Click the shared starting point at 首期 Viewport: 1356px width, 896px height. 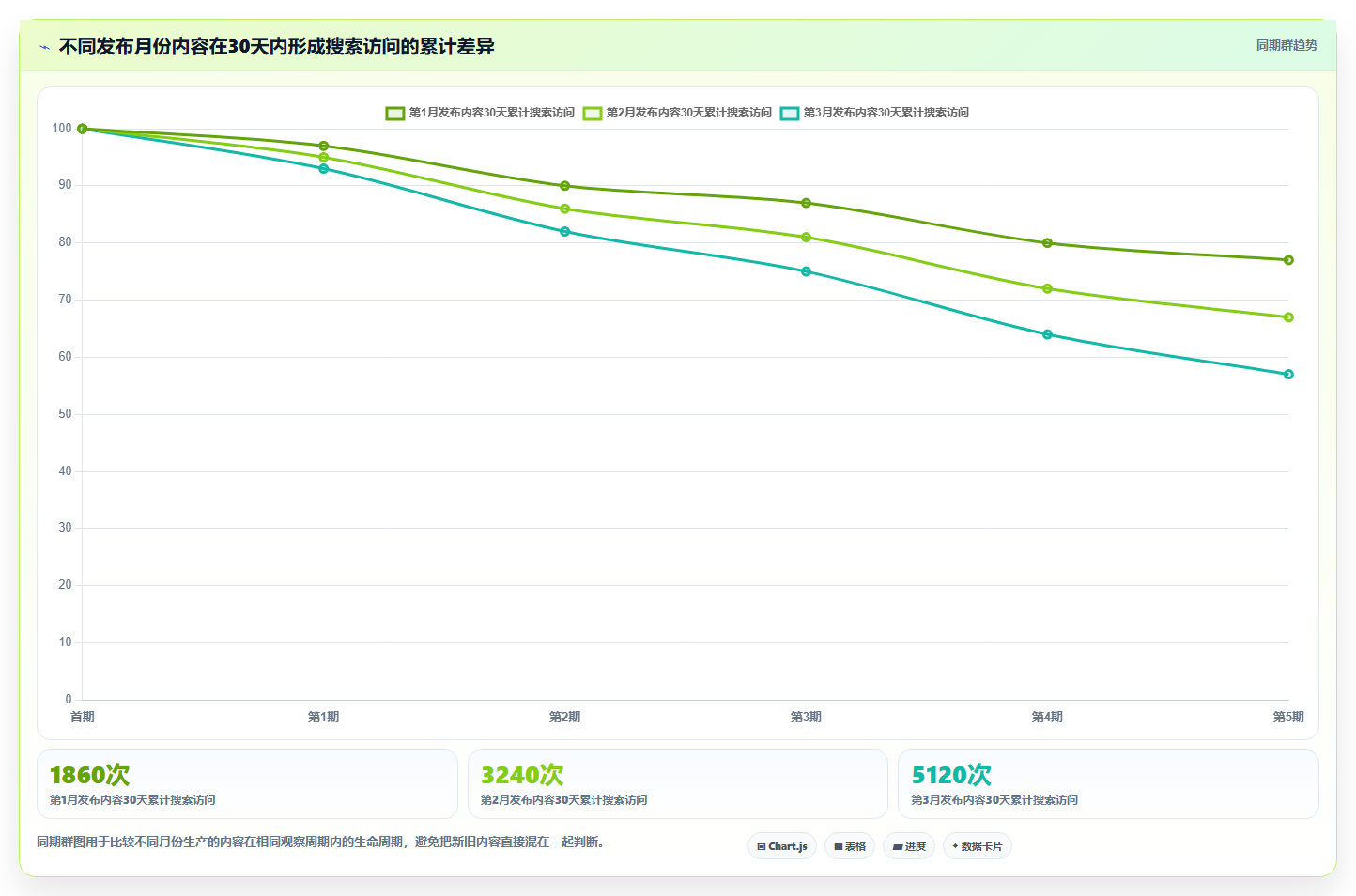(83, 129)
